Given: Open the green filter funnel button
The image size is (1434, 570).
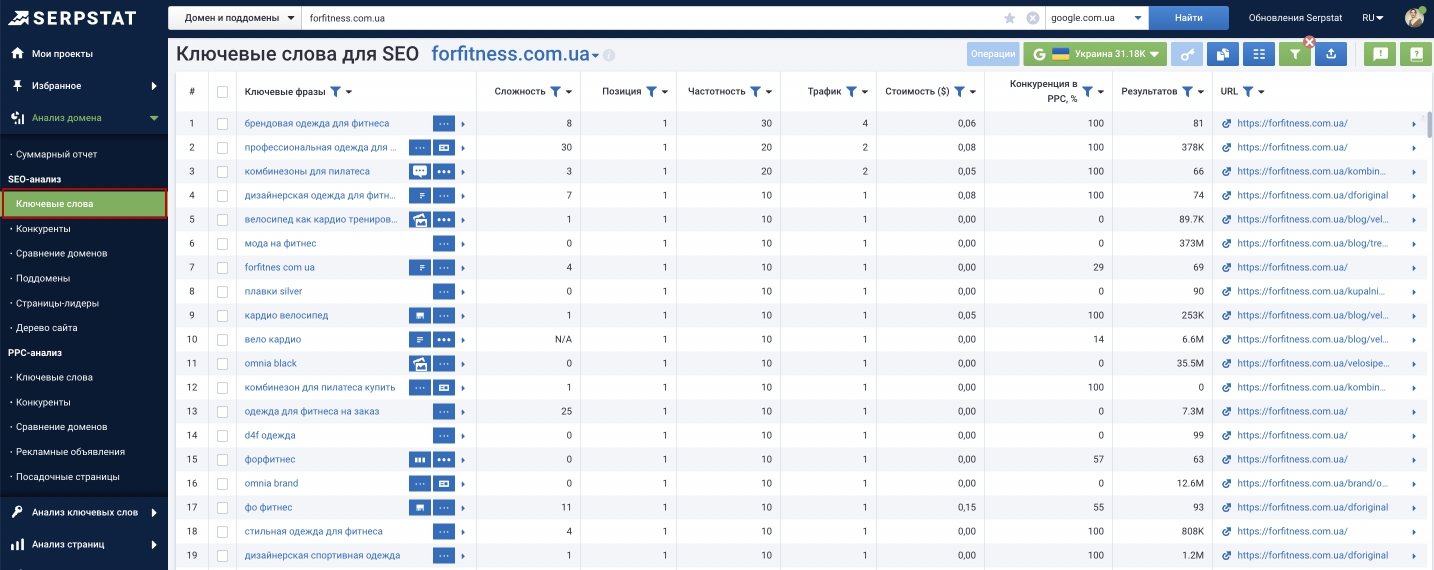Looking at the screenshot, I should (x=1294, y=55).
